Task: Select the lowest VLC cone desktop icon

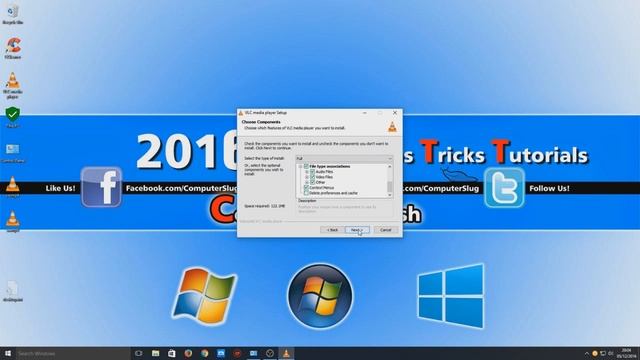Action: 13,221
